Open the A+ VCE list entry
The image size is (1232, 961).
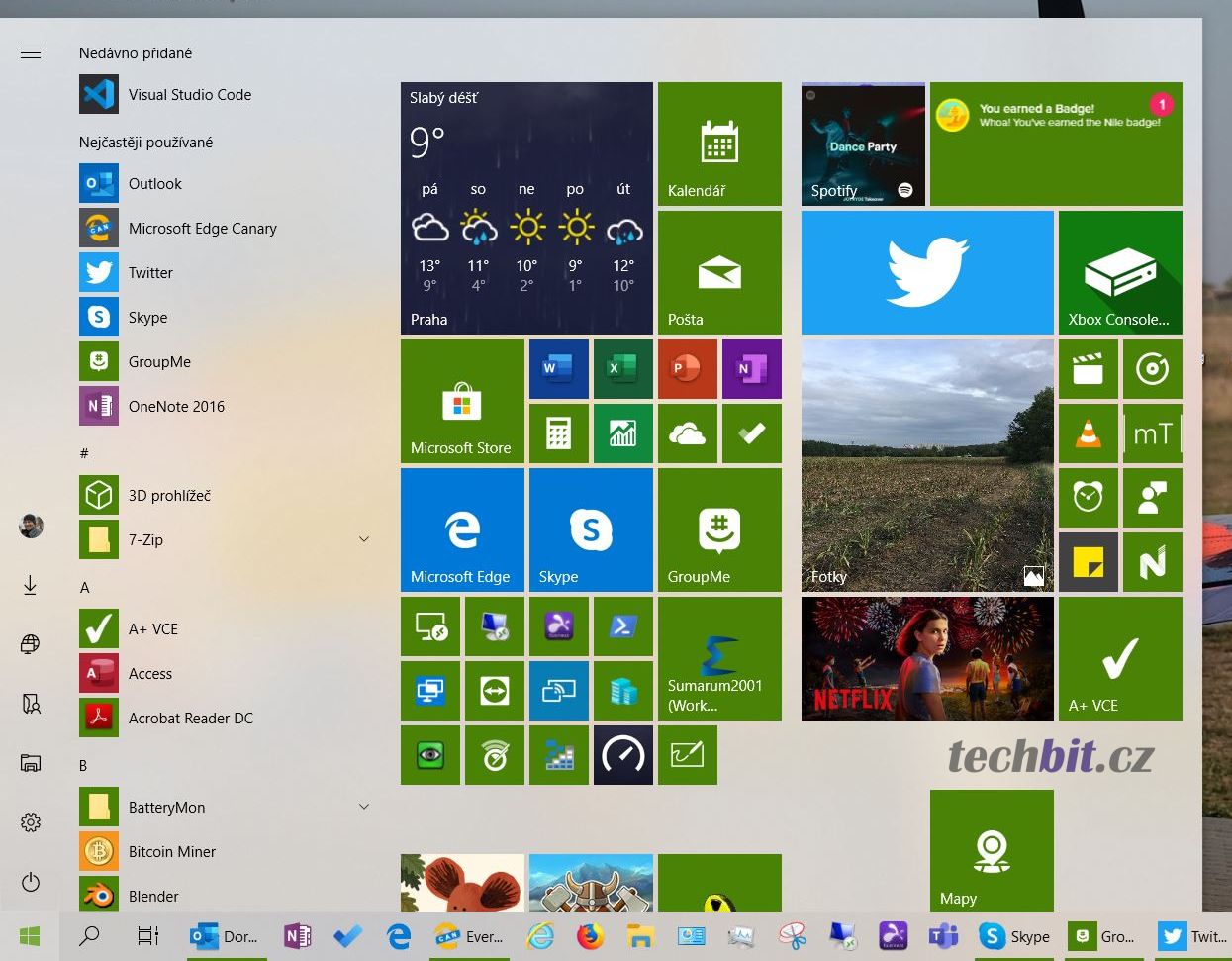226,629
